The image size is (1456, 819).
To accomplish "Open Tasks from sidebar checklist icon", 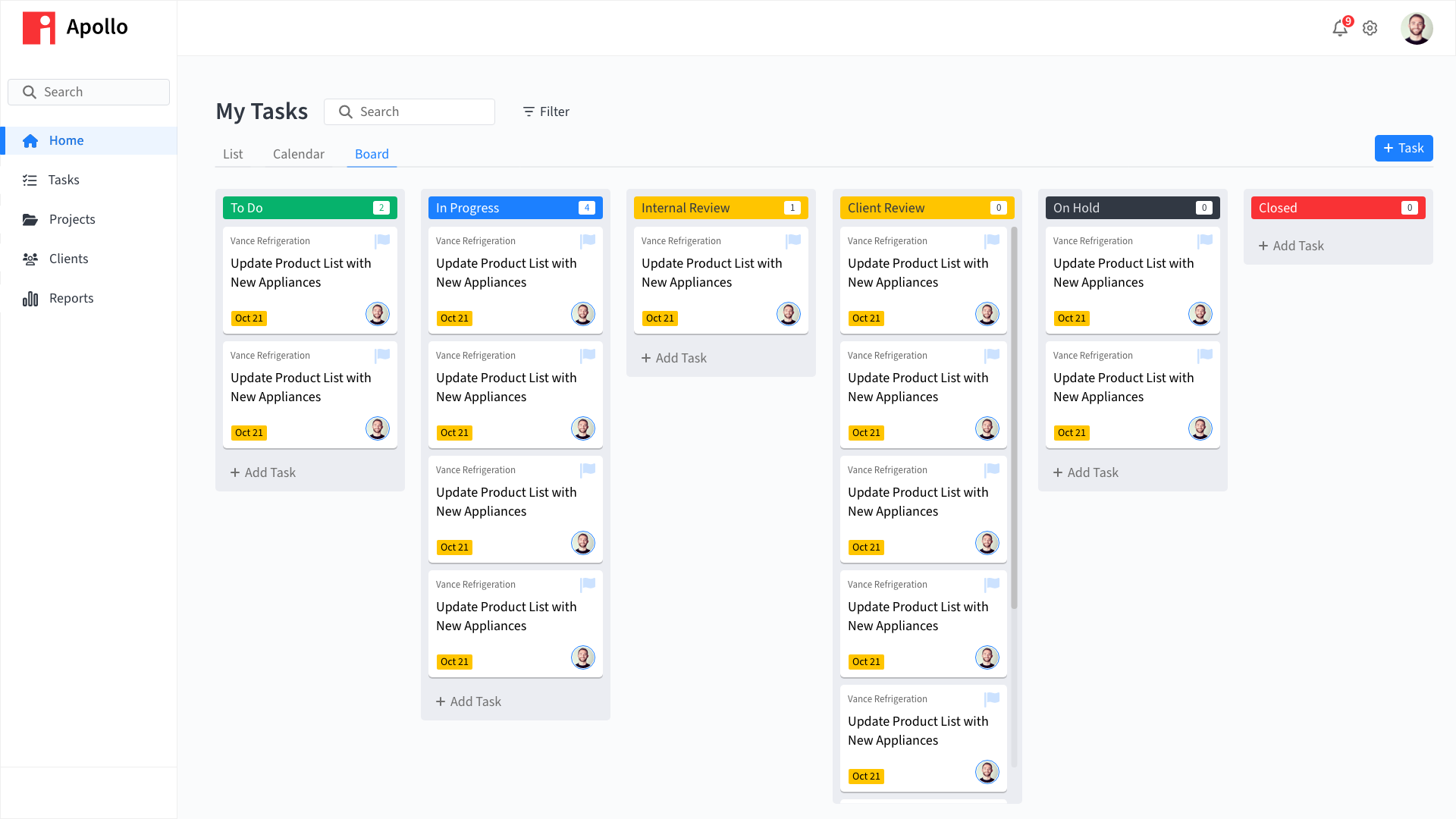I will [x=30, y=180].
